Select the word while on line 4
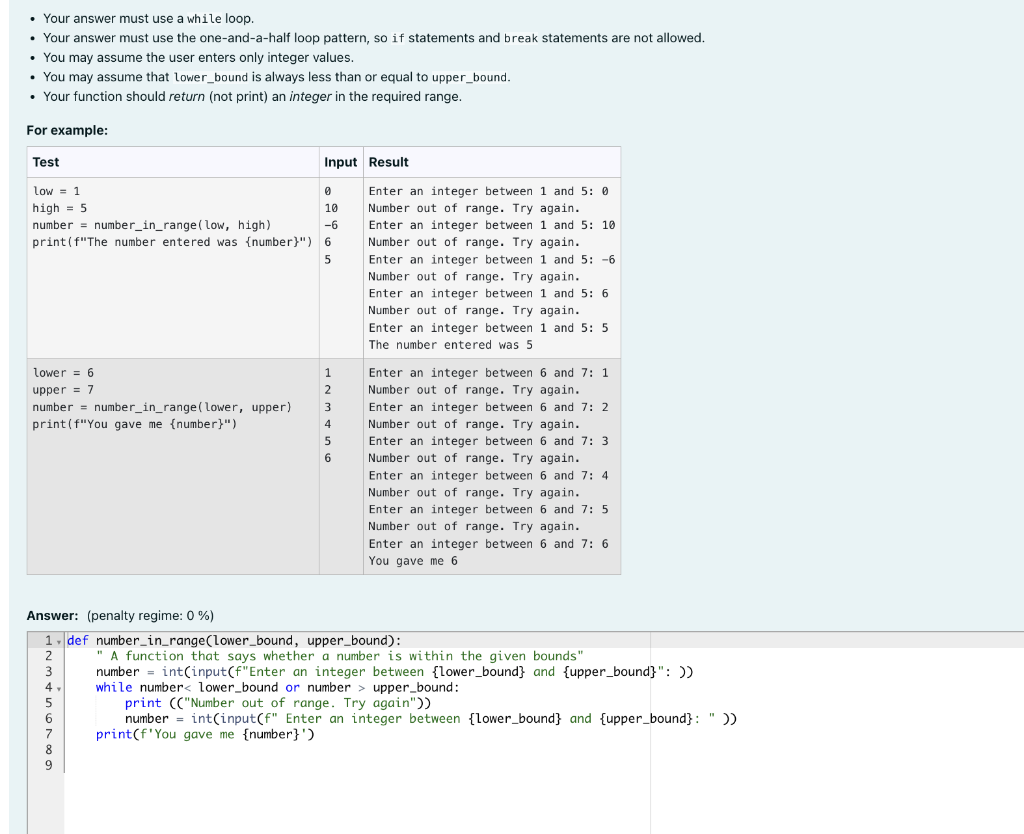Image resolution: width=1024 pixels, height=834 pixels. click(x=113, y=687)
